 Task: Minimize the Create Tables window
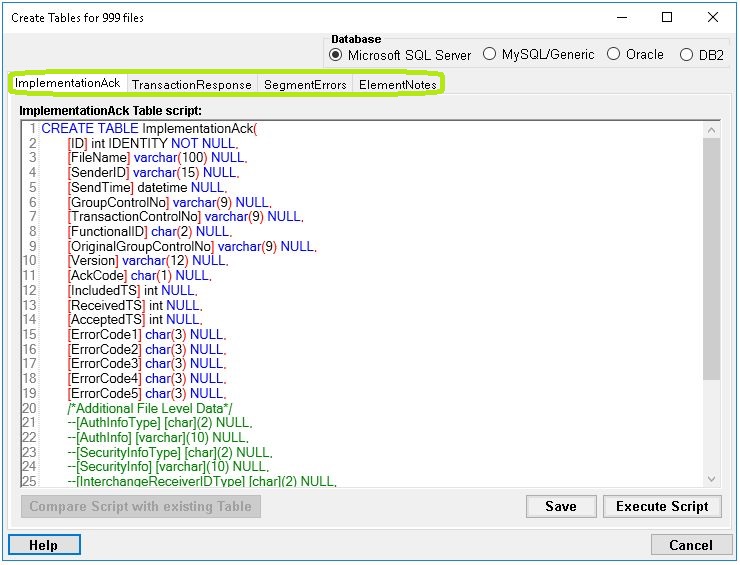[622, 17]
